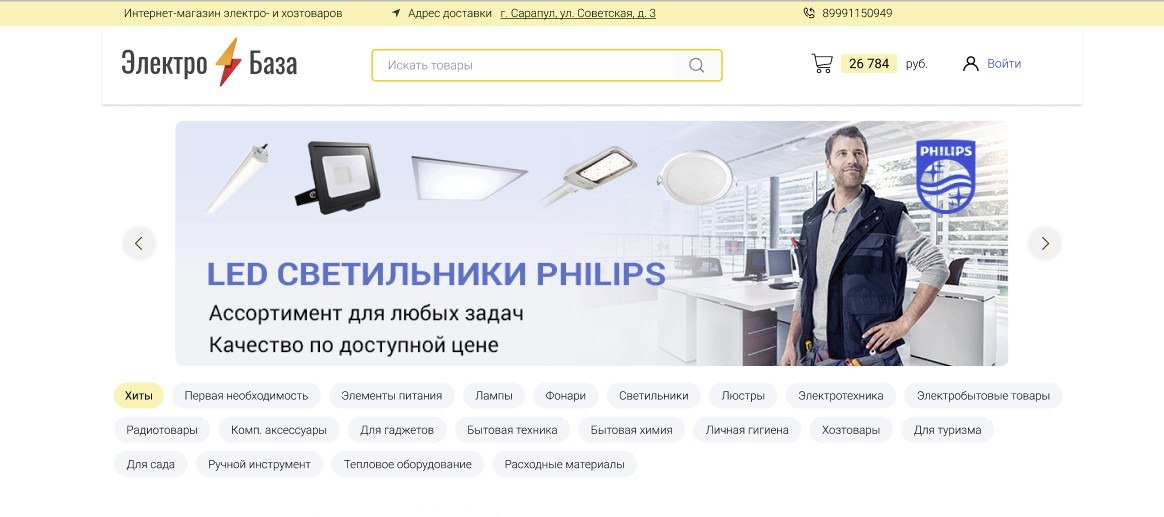The image size is (1164, 517).
Task: Click the cart total 26 784
Action: [869, 64]
